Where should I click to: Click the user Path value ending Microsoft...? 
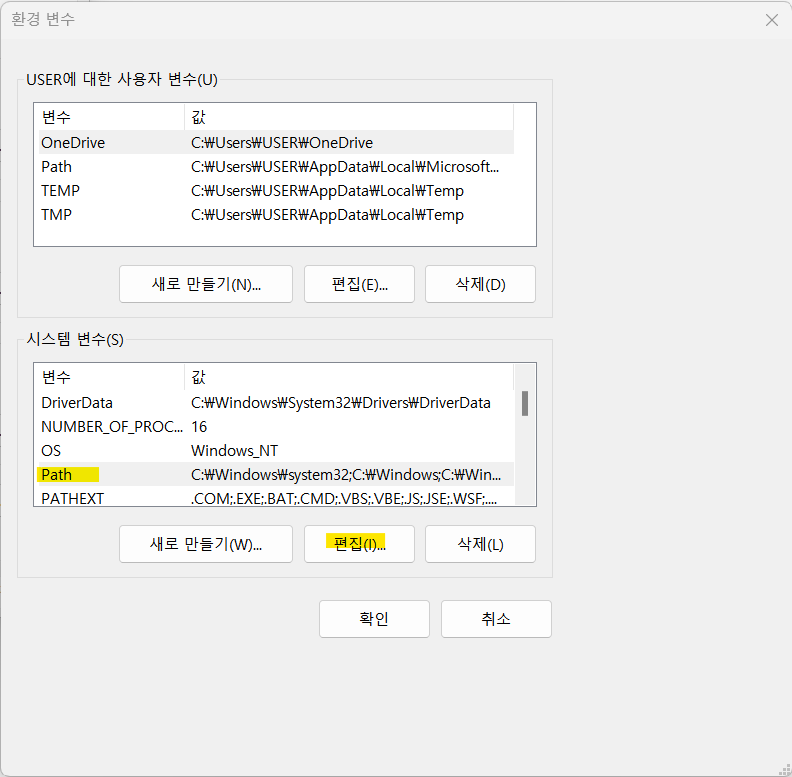(x=345, y=167)
